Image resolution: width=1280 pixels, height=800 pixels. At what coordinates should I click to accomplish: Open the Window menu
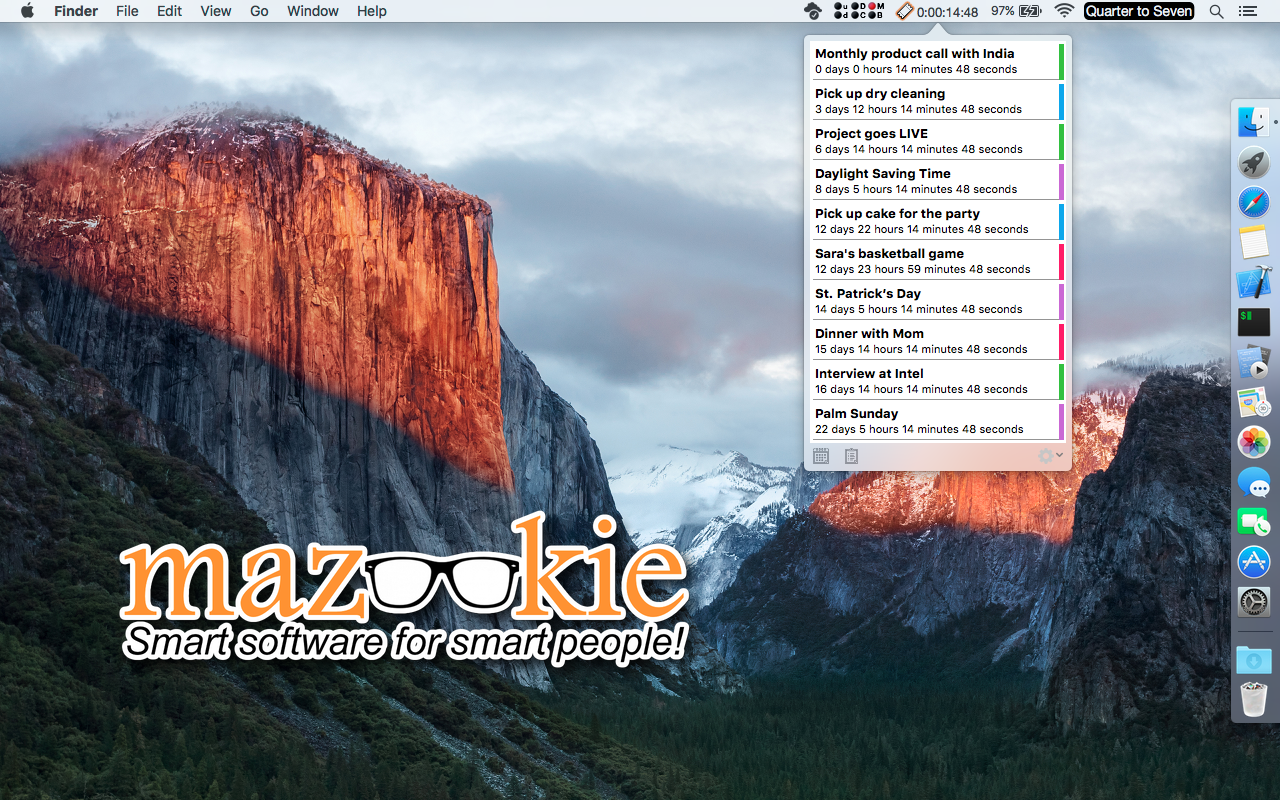click(x=312, y=11)
